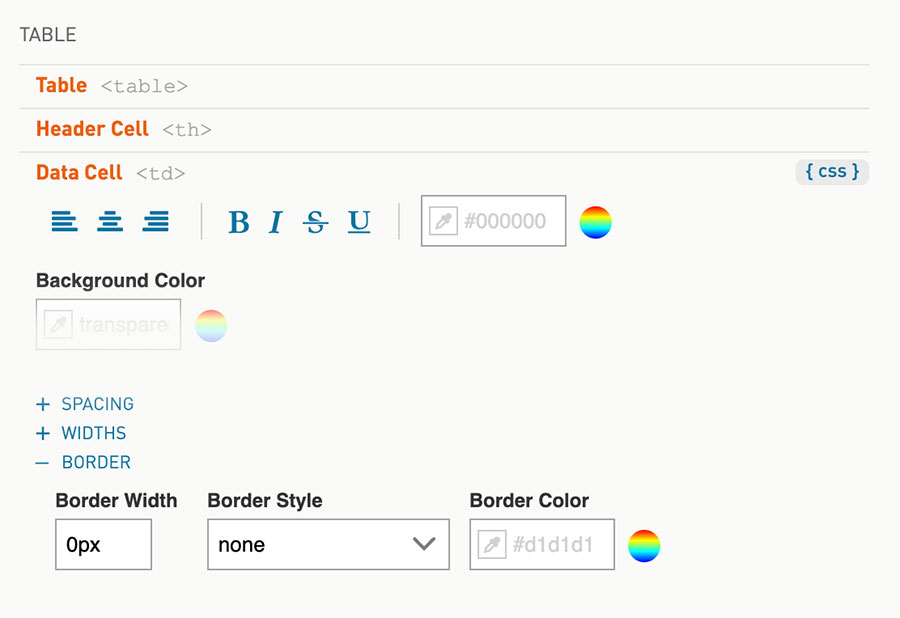Toggle strikethrough formatting for data cell
900x618 pixels.
315,221
